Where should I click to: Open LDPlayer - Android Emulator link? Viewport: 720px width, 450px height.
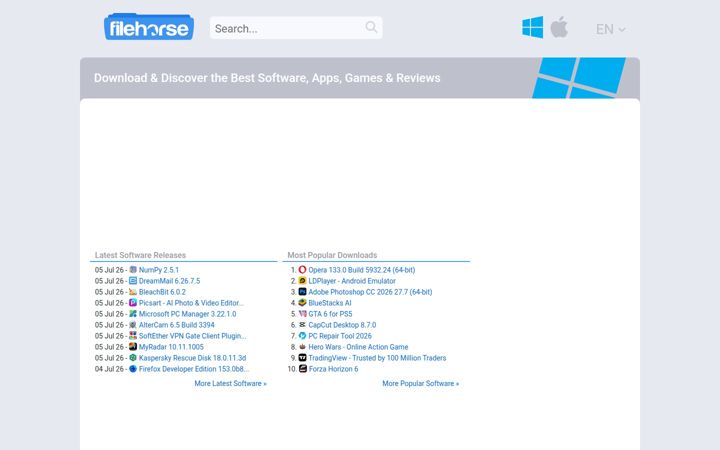352,281
